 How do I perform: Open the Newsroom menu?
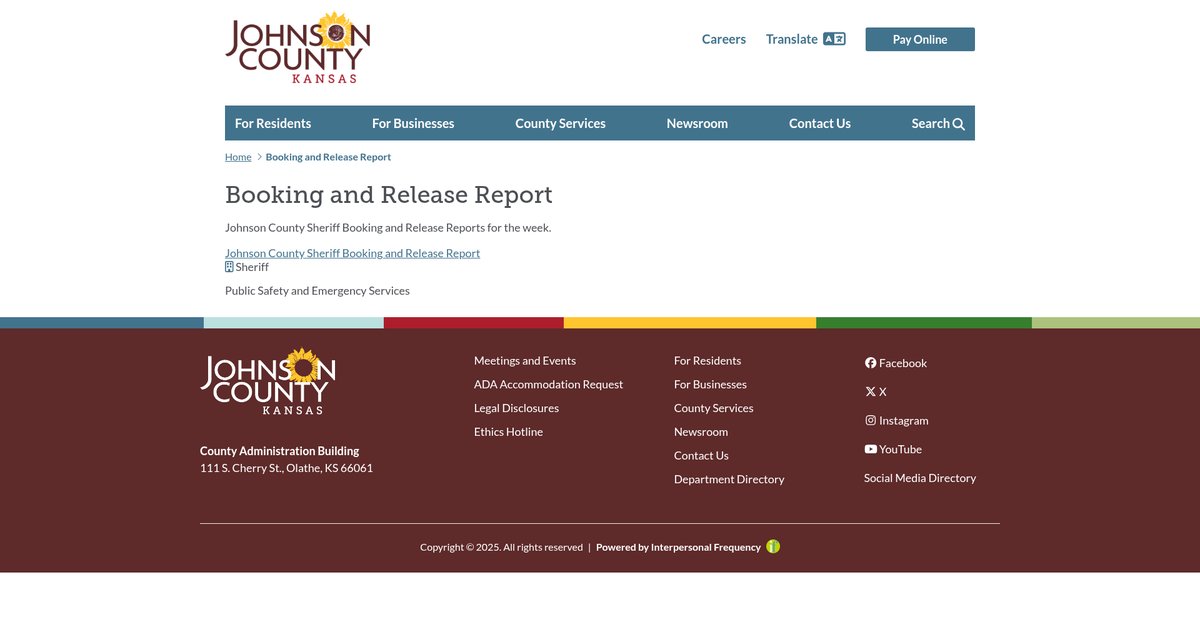(x=697, y=123)
